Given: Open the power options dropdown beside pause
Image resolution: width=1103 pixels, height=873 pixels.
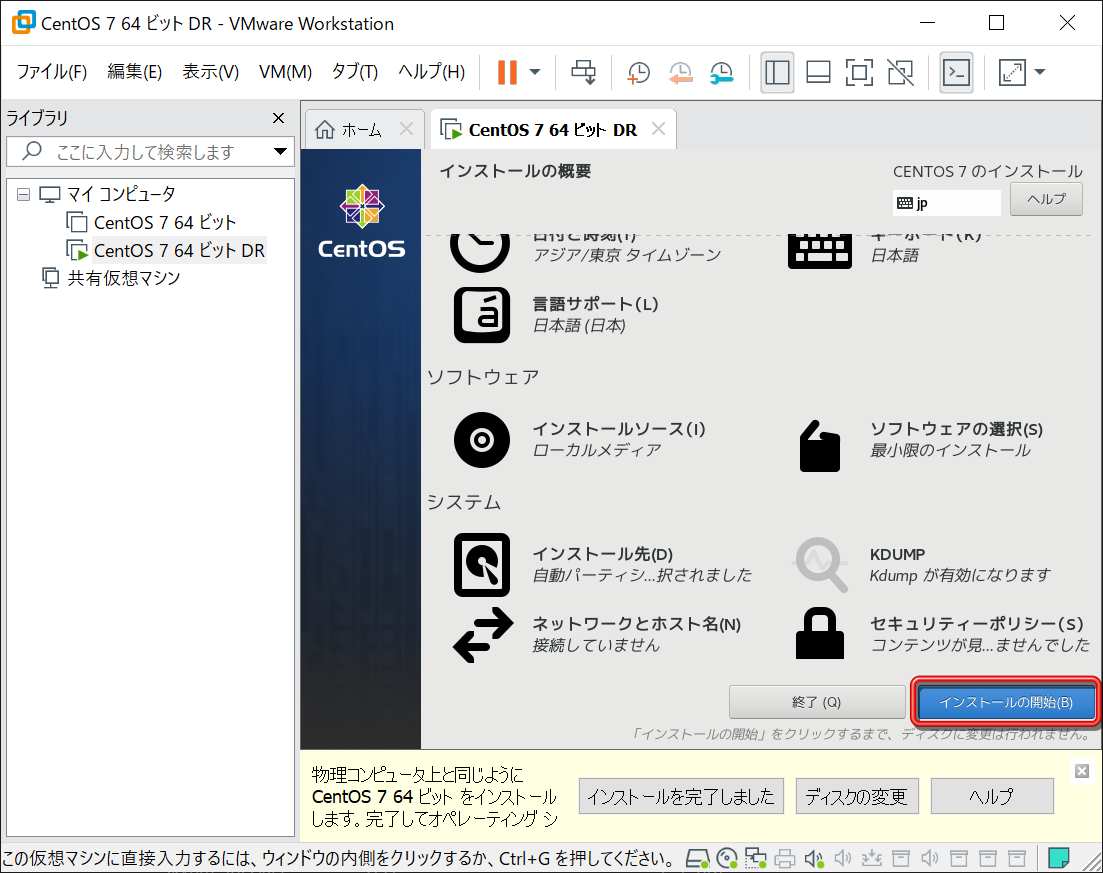Looking at the screenshot, I should (x=535, y=72).
